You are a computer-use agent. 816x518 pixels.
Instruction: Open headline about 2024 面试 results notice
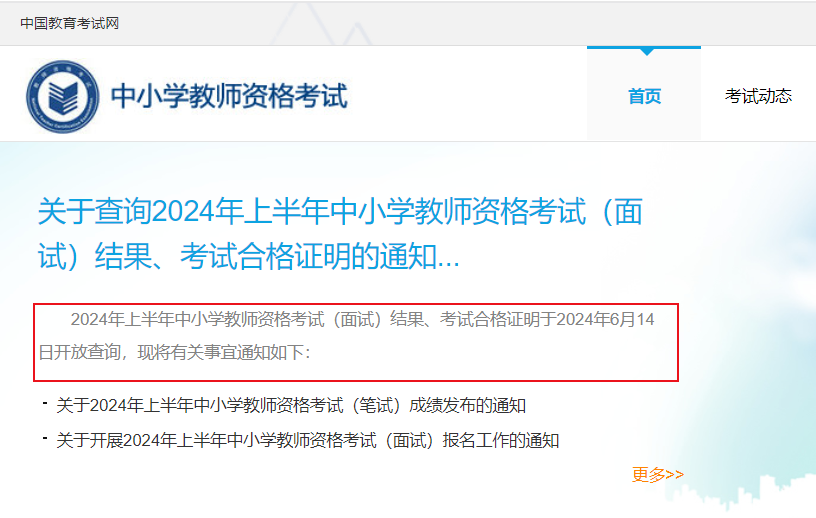coord(341,233)
